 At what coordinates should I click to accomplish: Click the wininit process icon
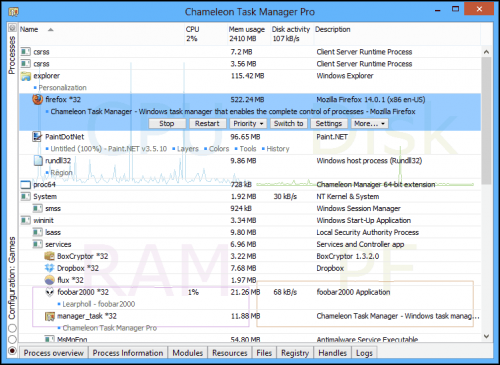25,220
